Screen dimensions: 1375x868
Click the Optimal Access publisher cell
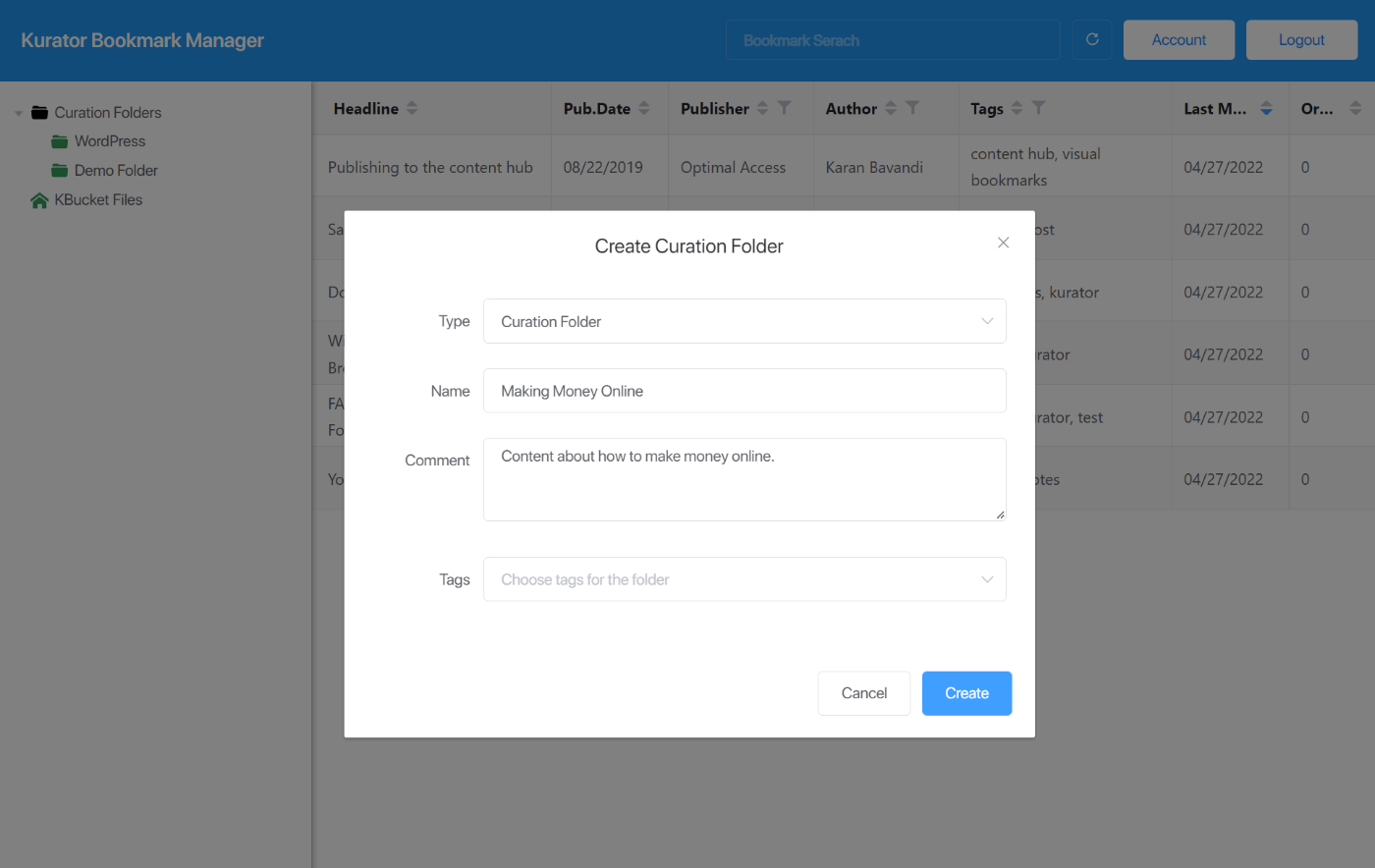733,167
